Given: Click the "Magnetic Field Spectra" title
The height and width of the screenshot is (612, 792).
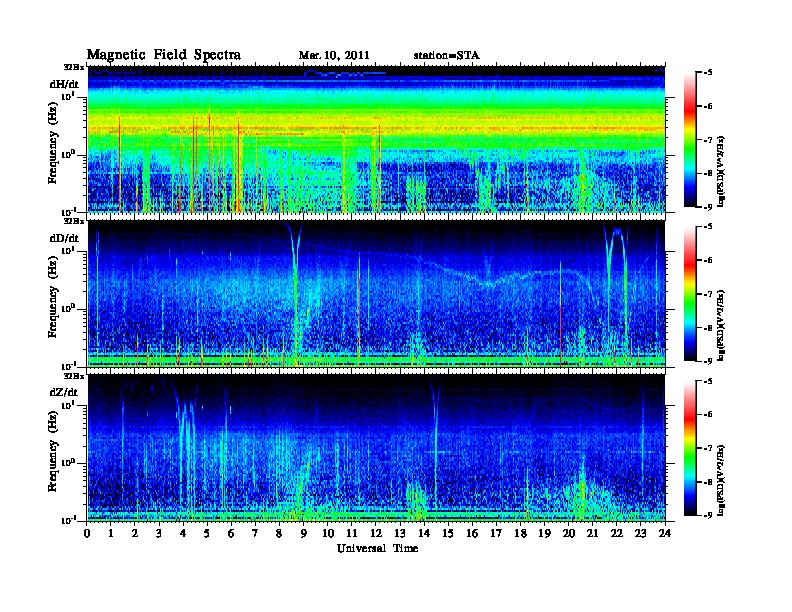Looking at the screenshot, I should (x=164, y=55).
